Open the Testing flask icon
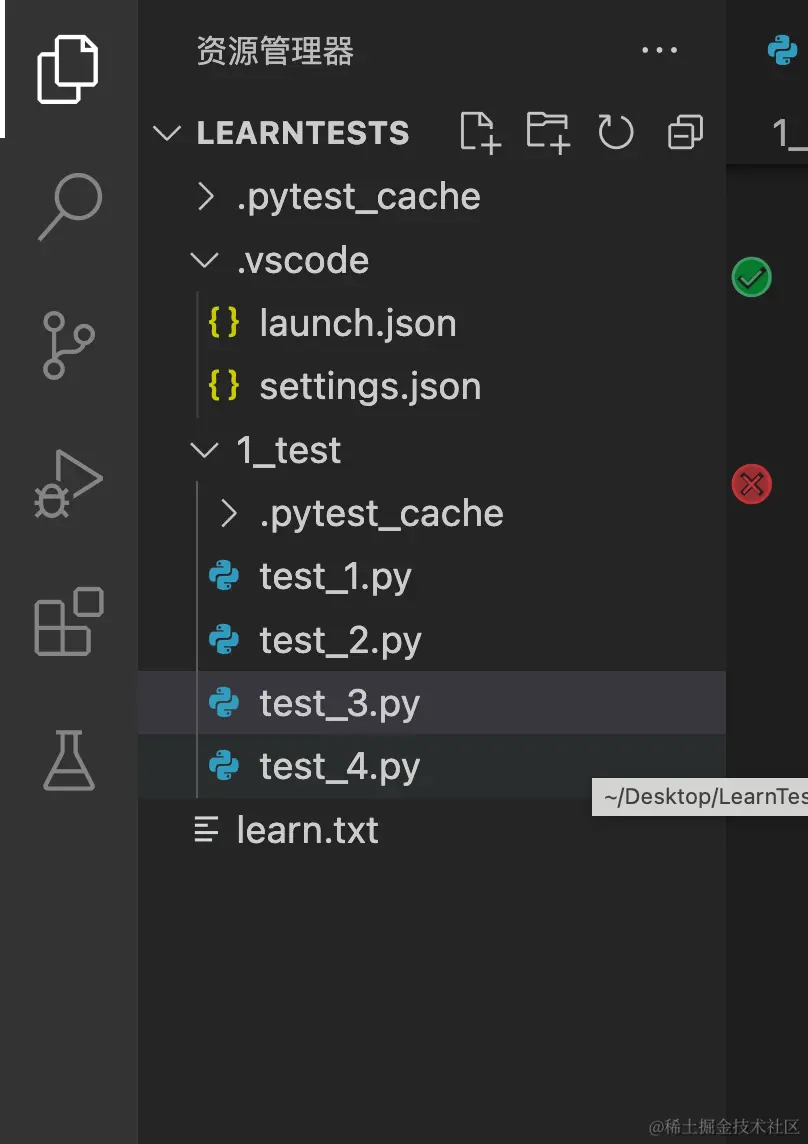The height and width of the screenshot is (1144, 808). pos(68,760)
